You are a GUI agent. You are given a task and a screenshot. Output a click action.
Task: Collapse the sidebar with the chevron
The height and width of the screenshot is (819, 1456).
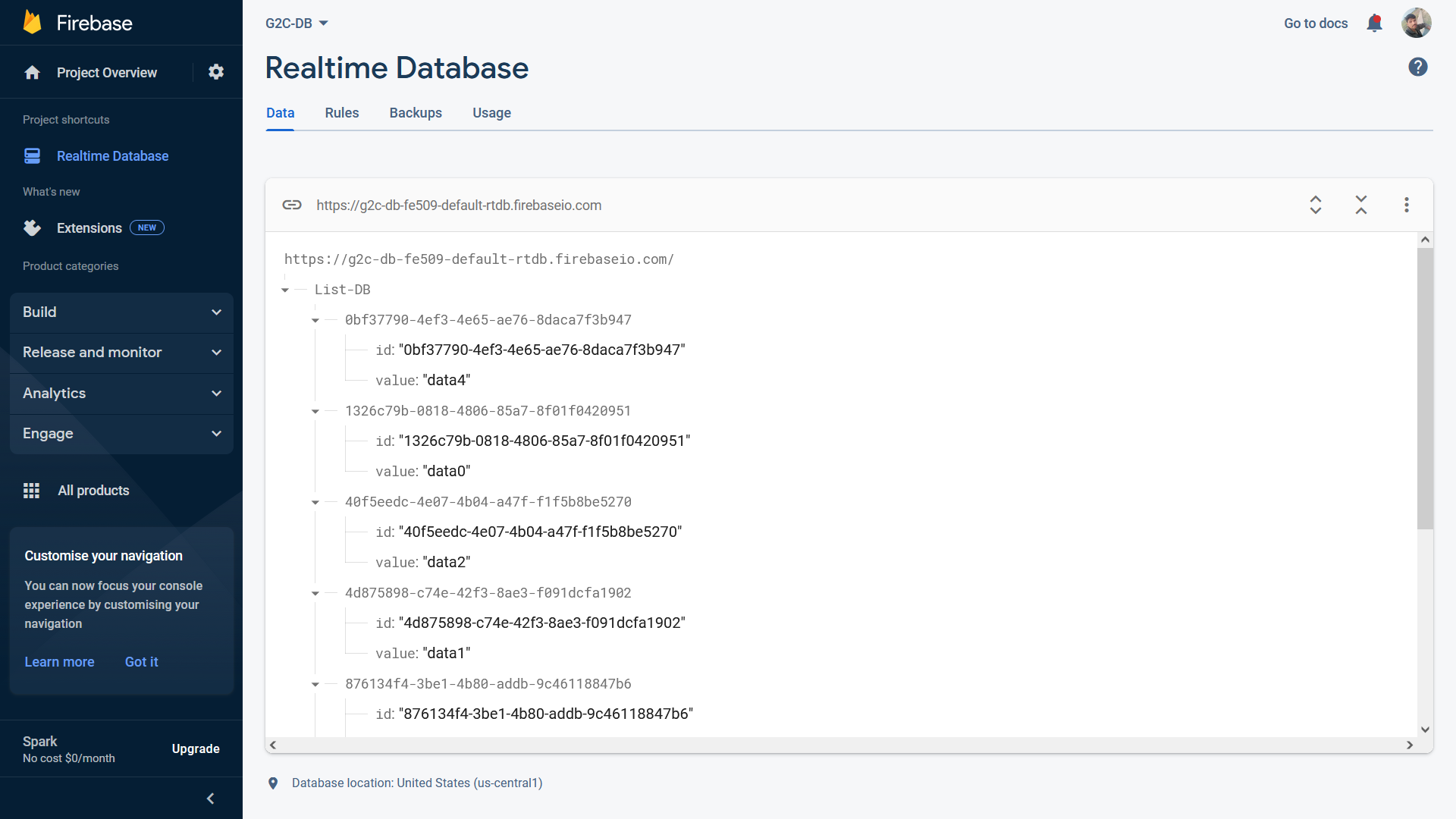(210, 799)
